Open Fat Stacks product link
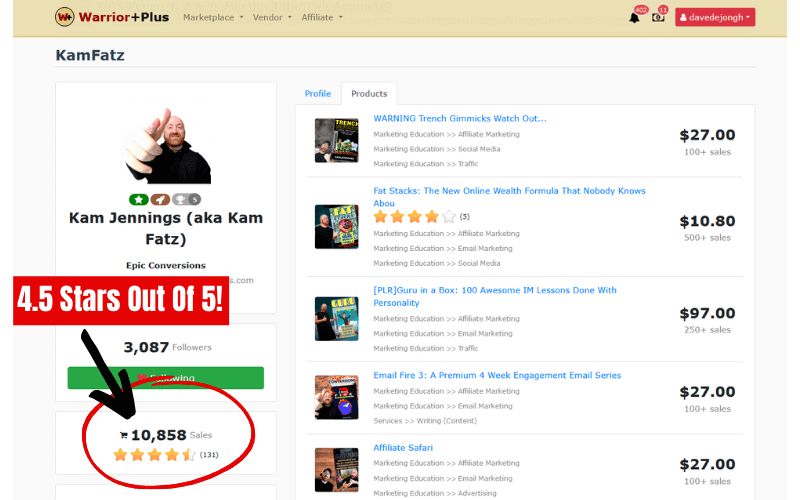This screenshot has height=500, width=800. click(x=509, y=197)
